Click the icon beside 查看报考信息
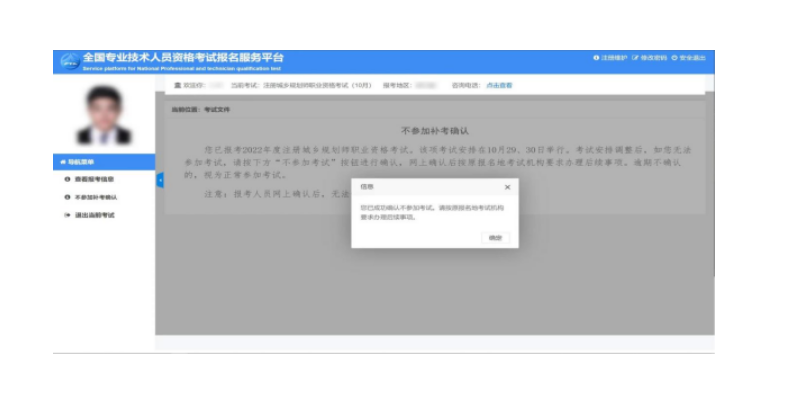 click(67, 179)
